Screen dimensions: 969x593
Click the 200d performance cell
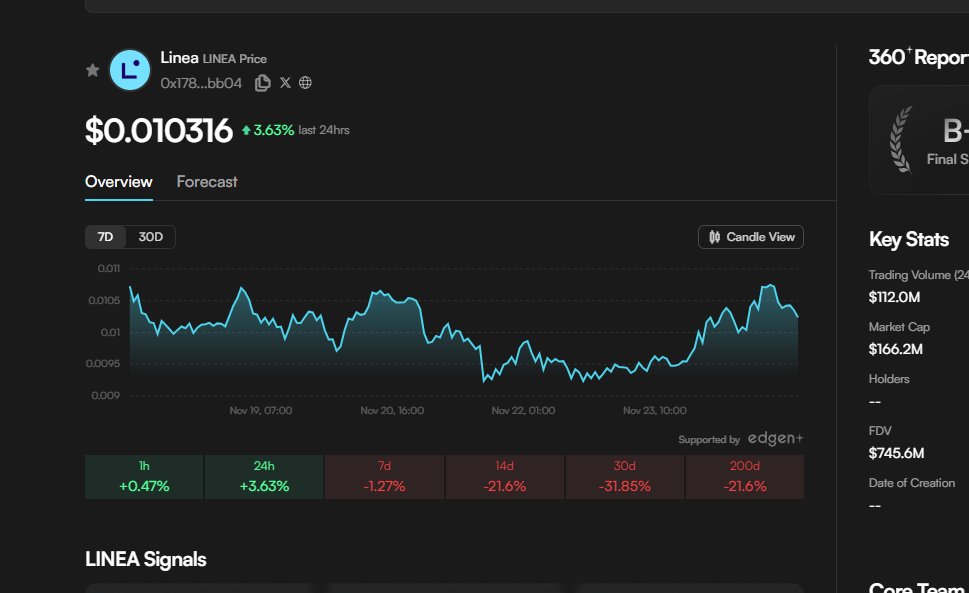[x=744, y=477]
